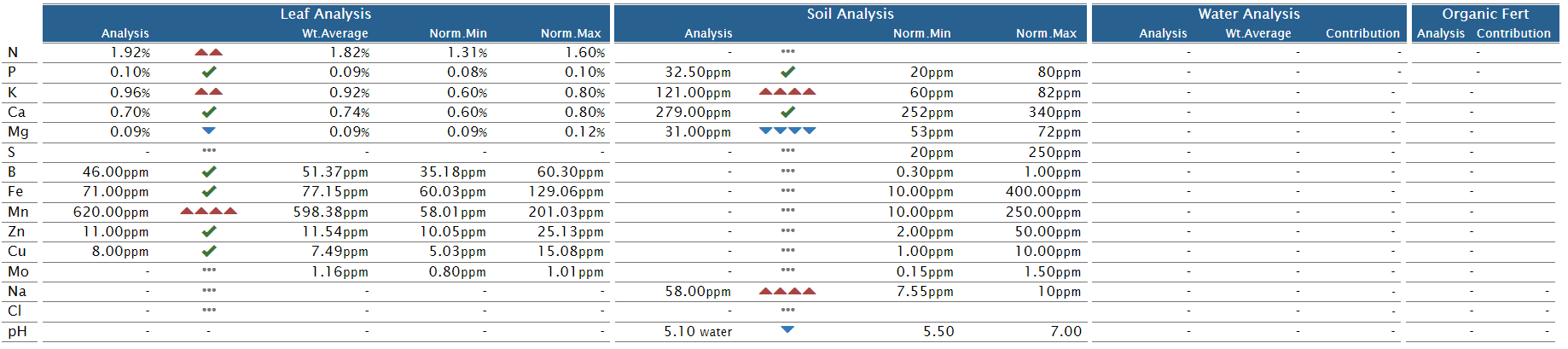Viewport: 1568px width, 349px height.
Task: Select the Organic Fert header
Action: [1485, 14]
